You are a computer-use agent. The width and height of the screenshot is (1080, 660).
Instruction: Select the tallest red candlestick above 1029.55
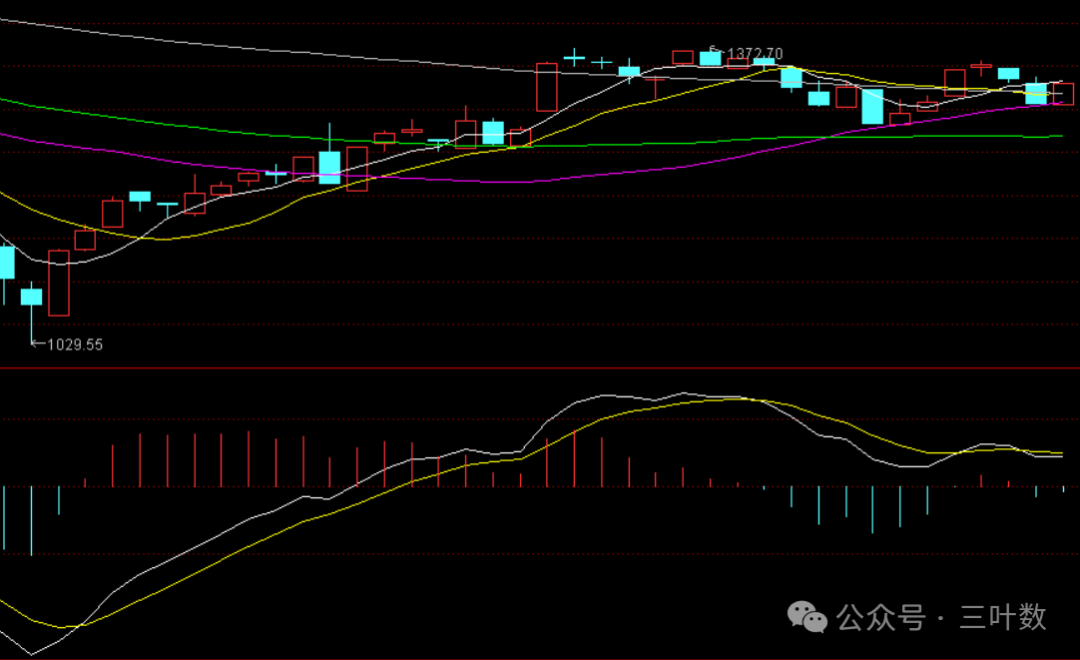click(x=59, y=283)
